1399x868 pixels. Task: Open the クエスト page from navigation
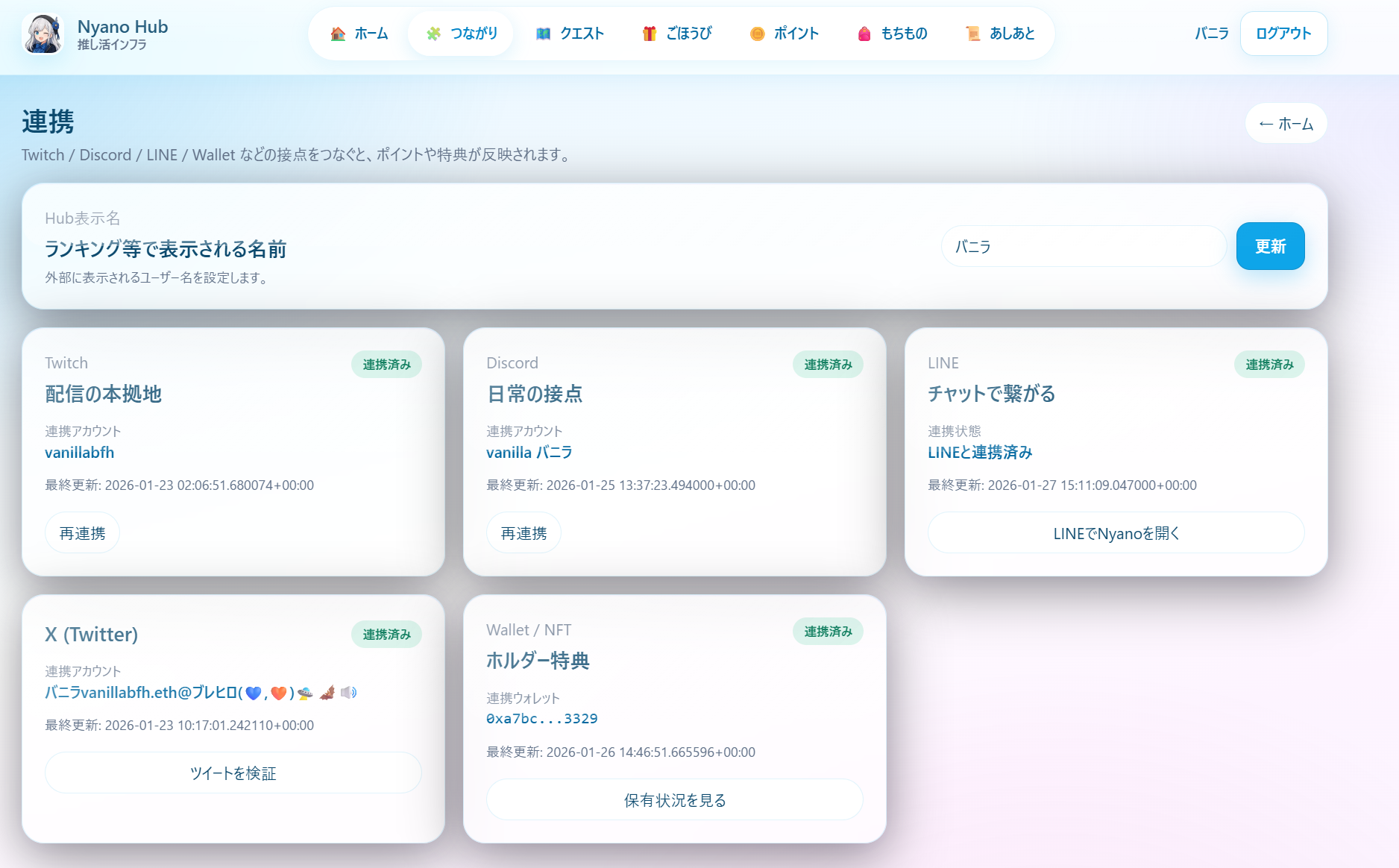pyautogui.click(x=570, y=33)
